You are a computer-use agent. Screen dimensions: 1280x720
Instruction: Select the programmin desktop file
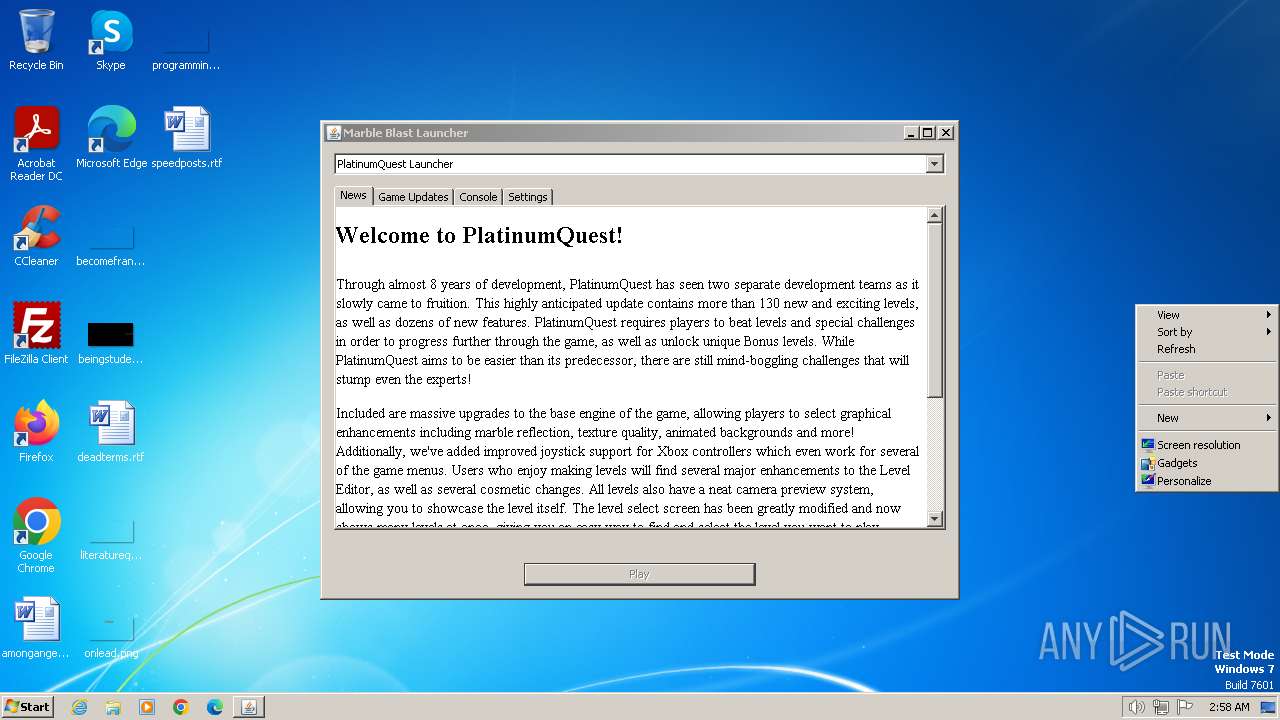[186, 50]
